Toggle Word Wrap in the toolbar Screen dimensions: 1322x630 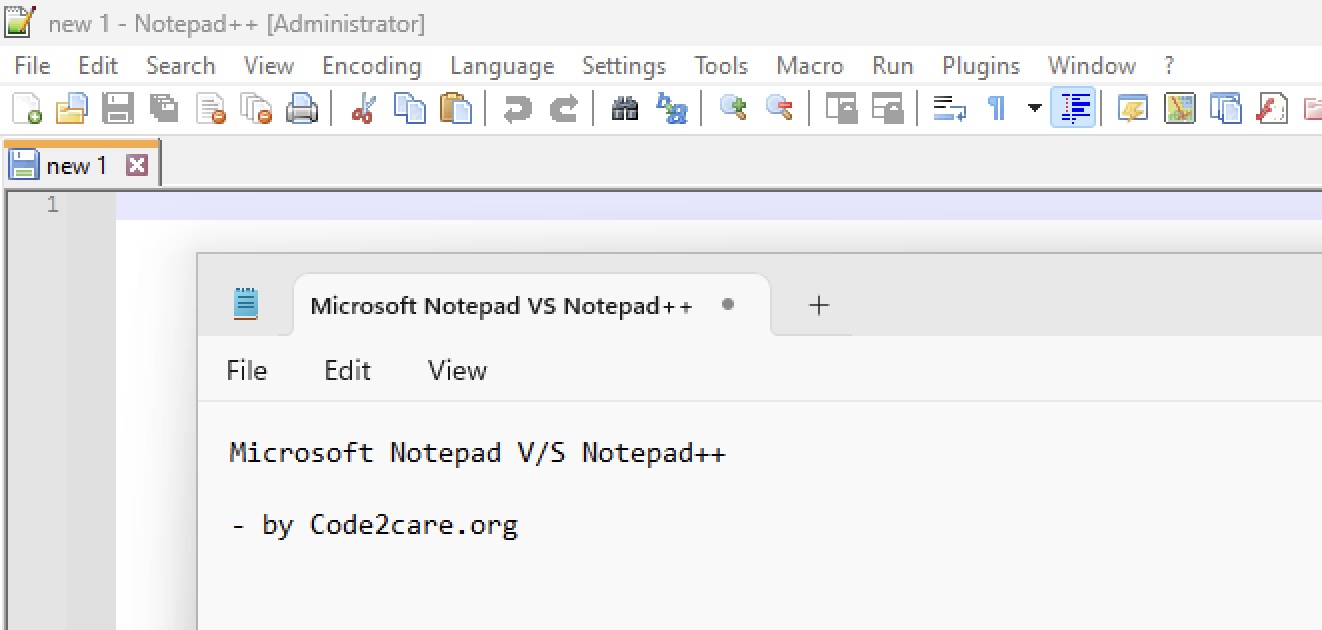tap(946, 108)
